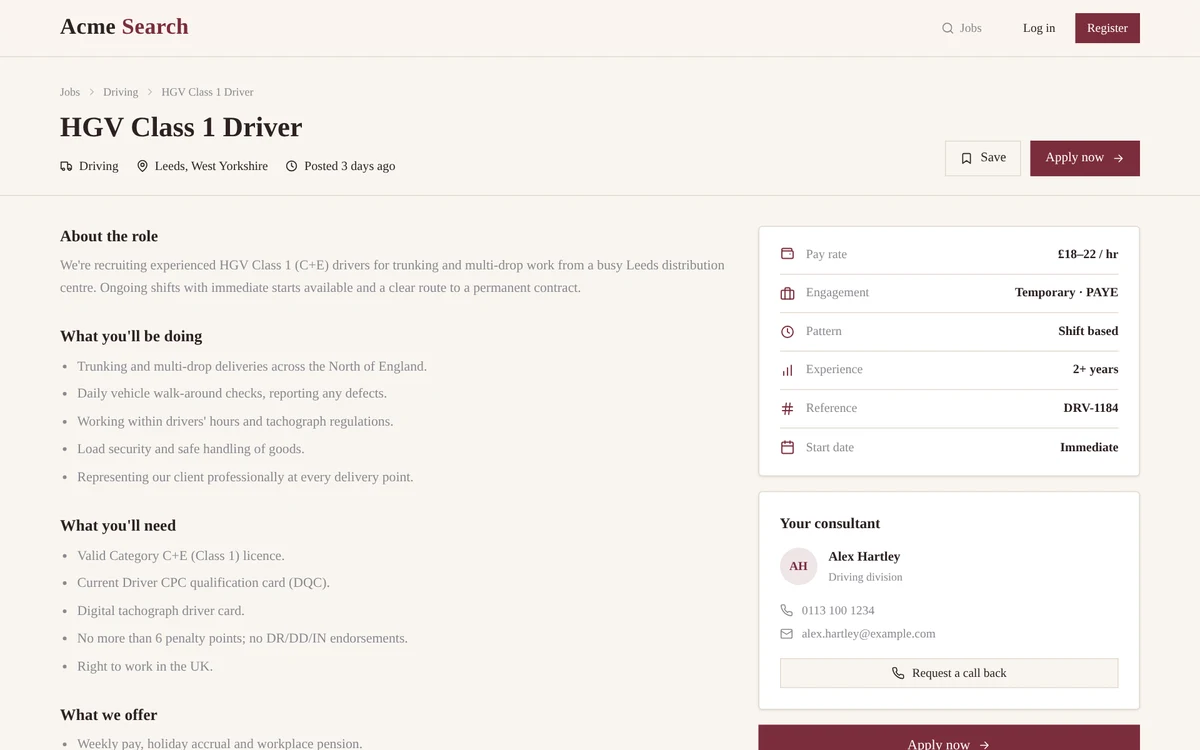This screenshot has height=750, width=1200.
Task: Click the clock icon beside Pattern
Action: [787, 331]
